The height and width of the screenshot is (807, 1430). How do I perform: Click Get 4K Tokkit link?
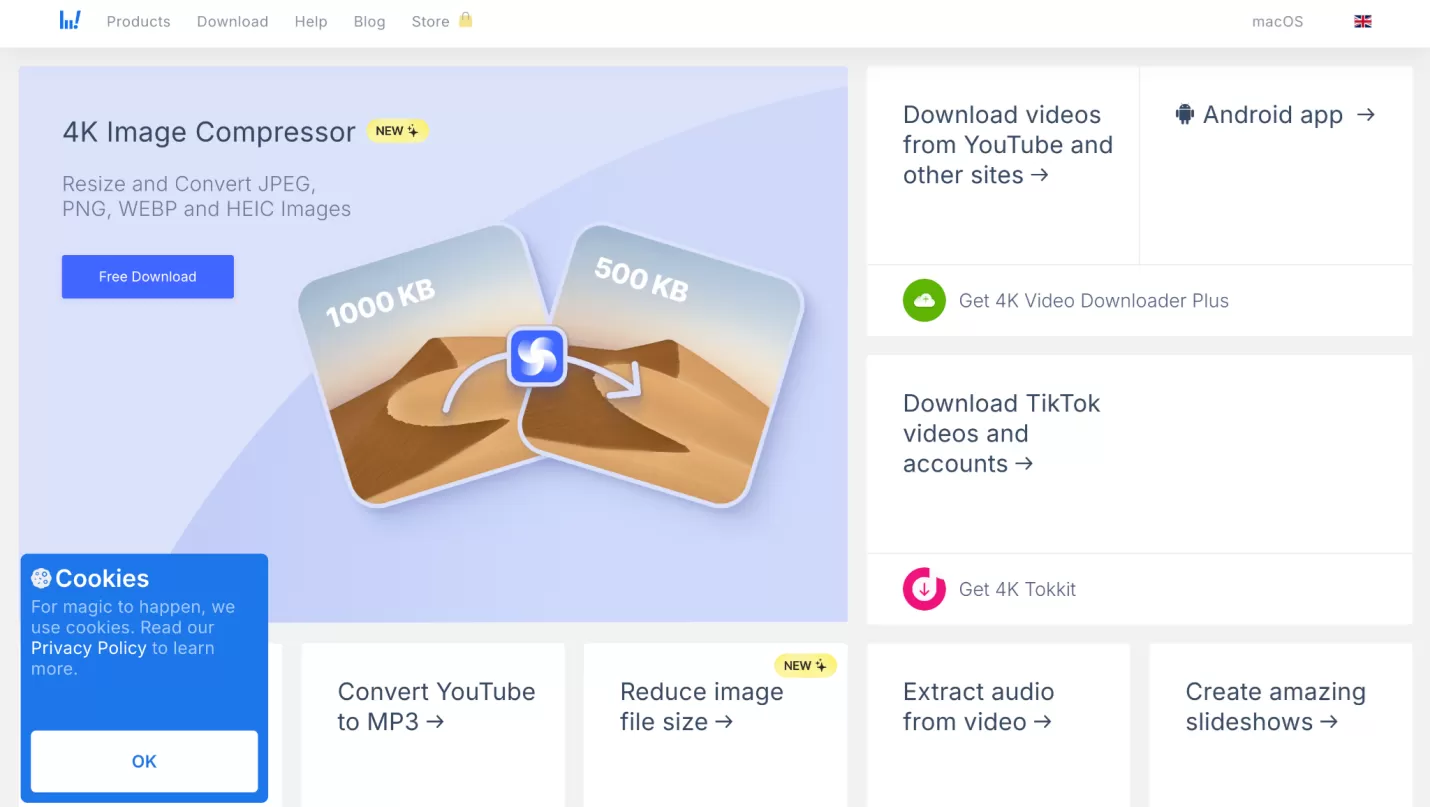1017,590
